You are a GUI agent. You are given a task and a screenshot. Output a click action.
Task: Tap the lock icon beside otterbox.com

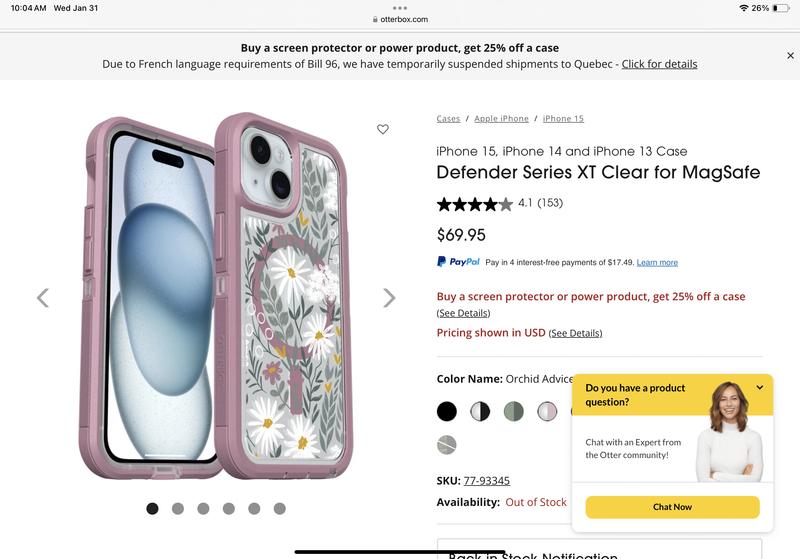point(374,19)
